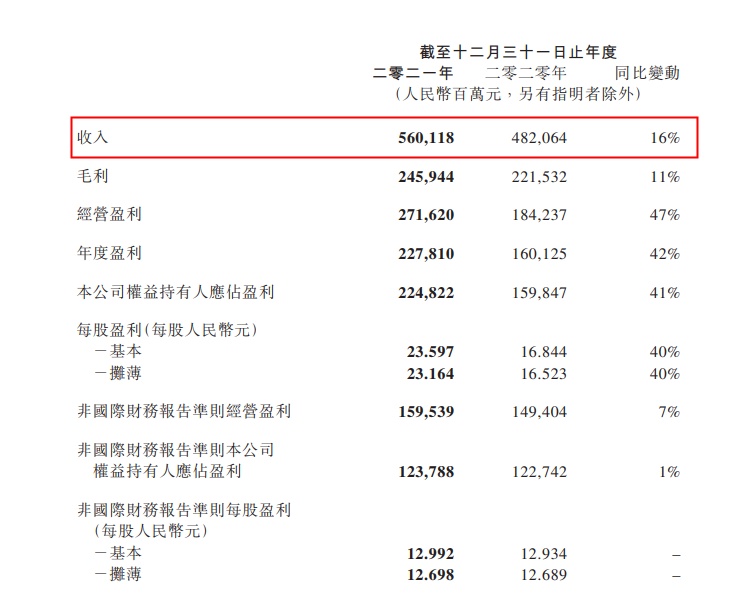This screenshot has height=600, width=745.
Task: Select attributable profit value 224,822
Action: click(426, 293)
